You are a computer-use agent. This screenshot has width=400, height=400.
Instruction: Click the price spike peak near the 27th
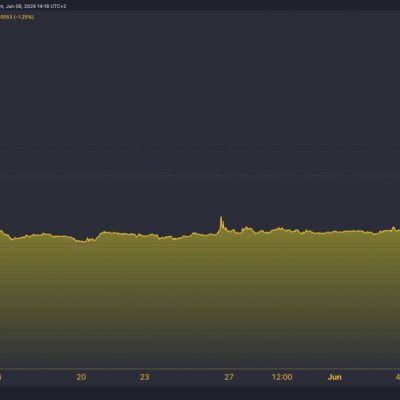point(221,217)
